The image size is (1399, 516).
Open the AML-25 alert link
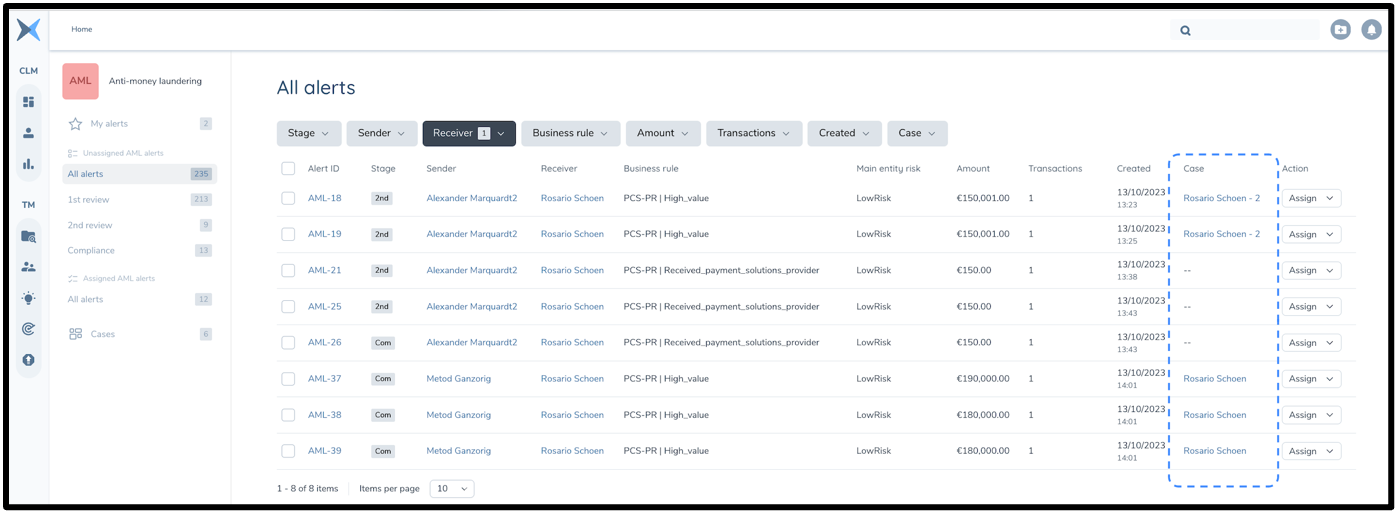coord(324,306)
